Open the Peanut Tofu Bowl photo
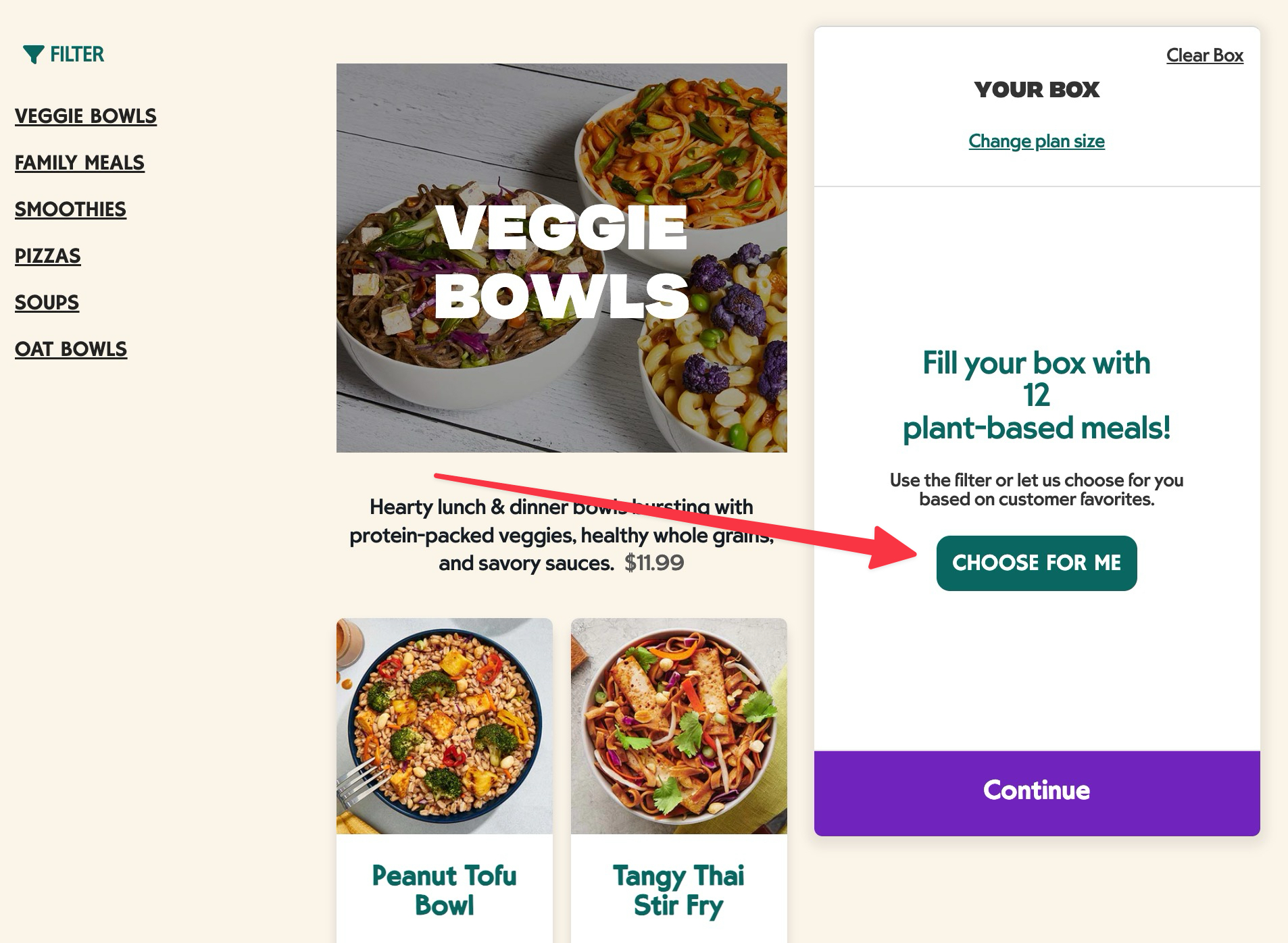This screenshot has height=943, width=1288. coord(445,726)
